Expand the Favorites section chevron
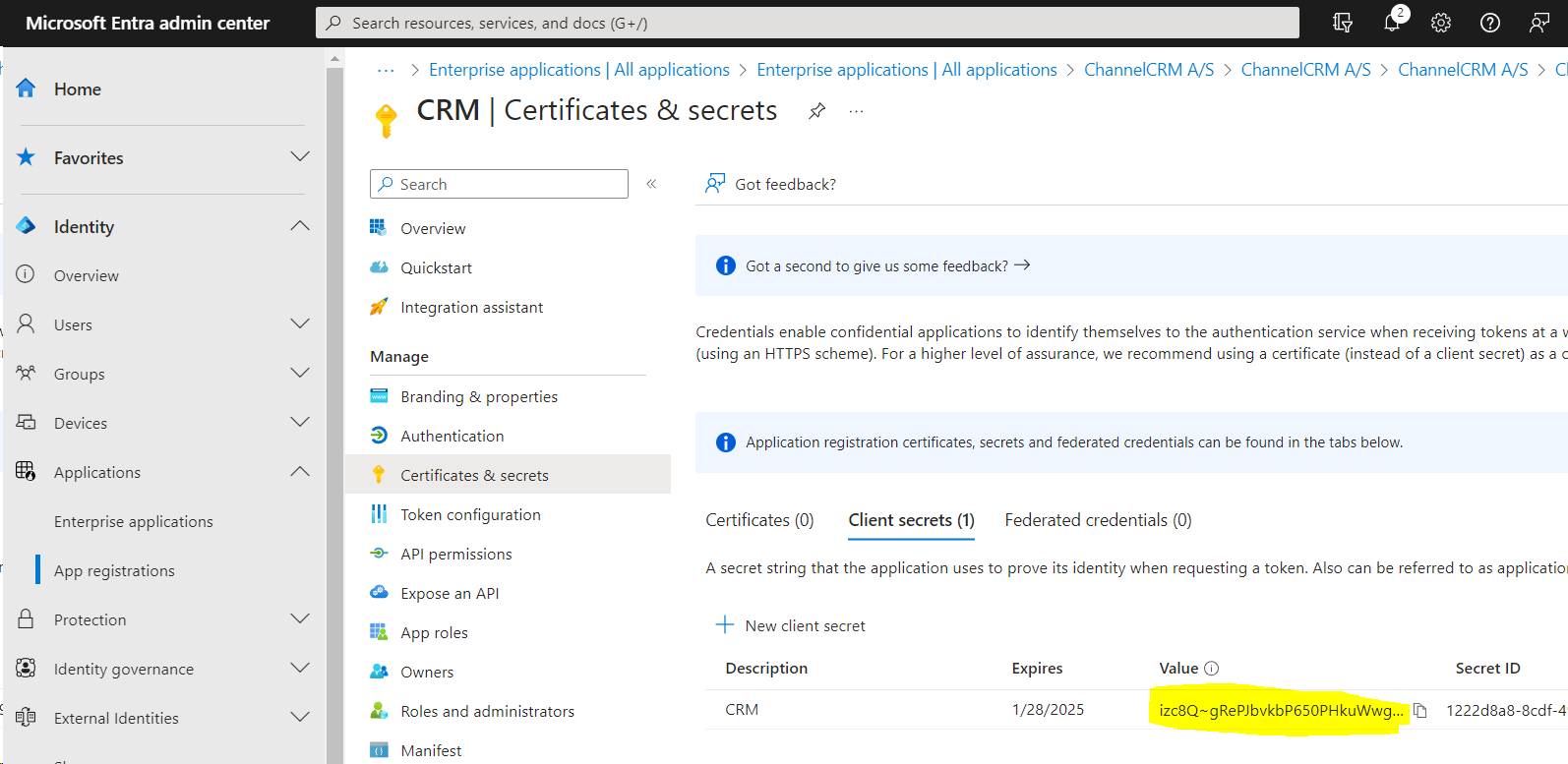This screenshot has height=764, width=1568. (x=300, y=157)
